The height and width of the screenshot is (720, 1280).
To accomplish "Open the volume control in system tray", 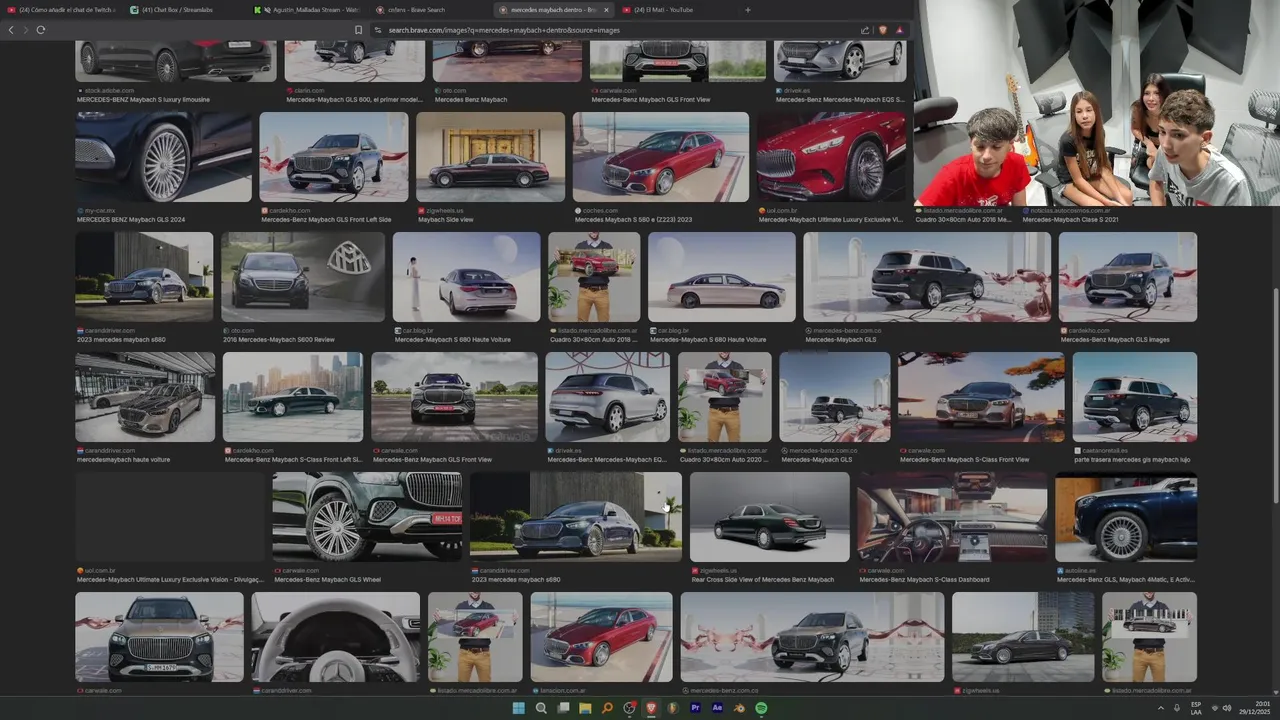I will (x=1227, y=708).
